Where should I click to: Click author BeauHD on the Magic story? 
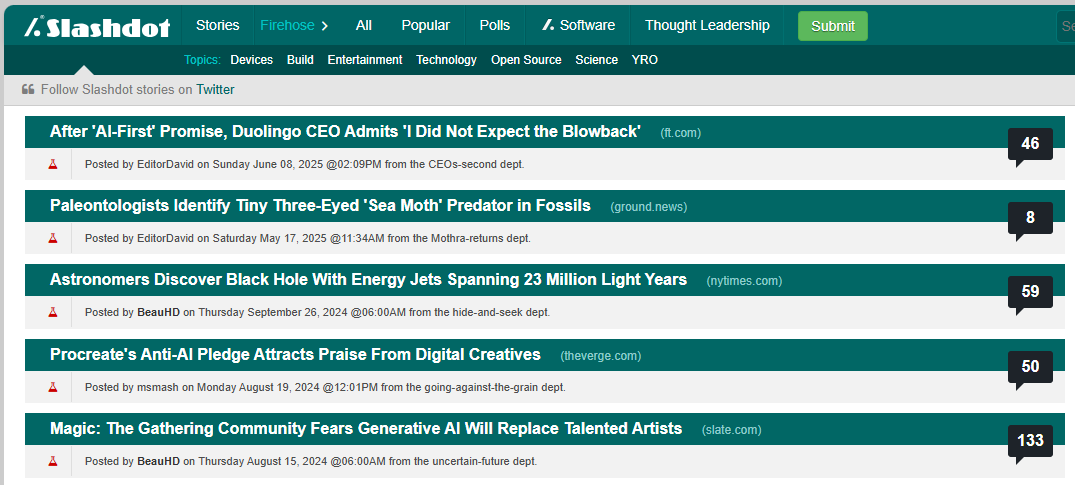coord(158,461)
